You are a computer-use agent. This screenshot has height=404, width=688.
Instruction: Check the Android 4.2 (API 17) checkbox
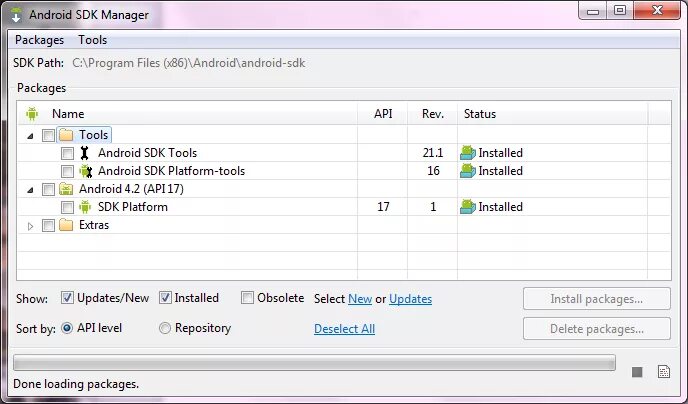click(48, 189)
